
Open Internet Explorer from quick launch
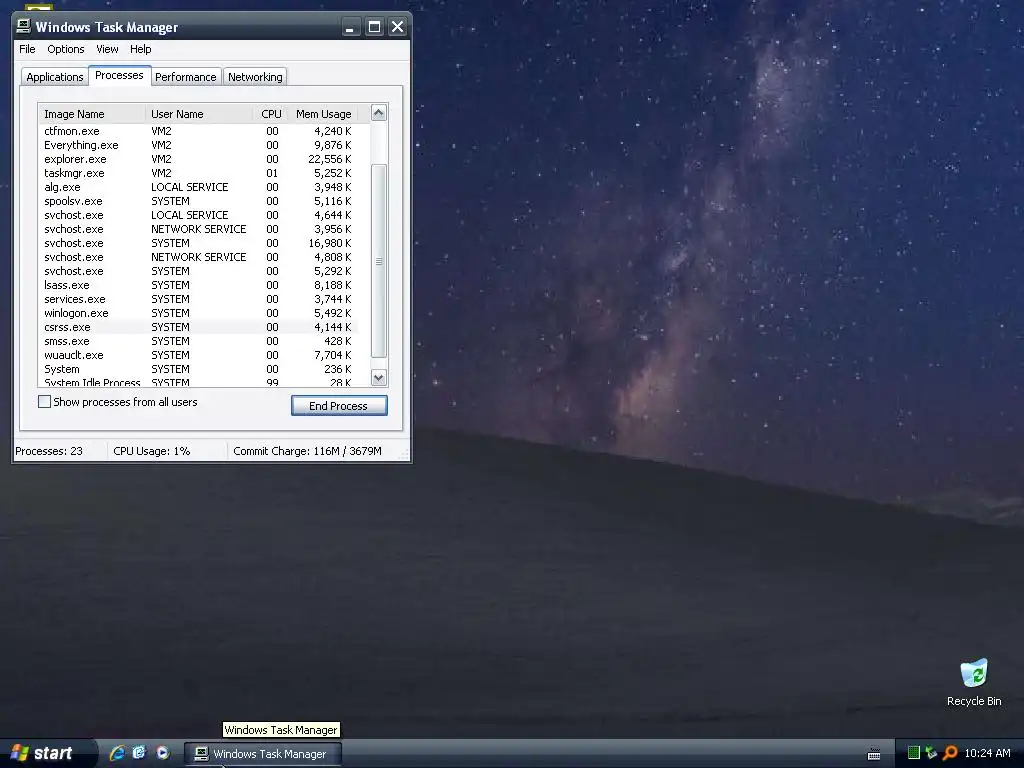[117, 753]
